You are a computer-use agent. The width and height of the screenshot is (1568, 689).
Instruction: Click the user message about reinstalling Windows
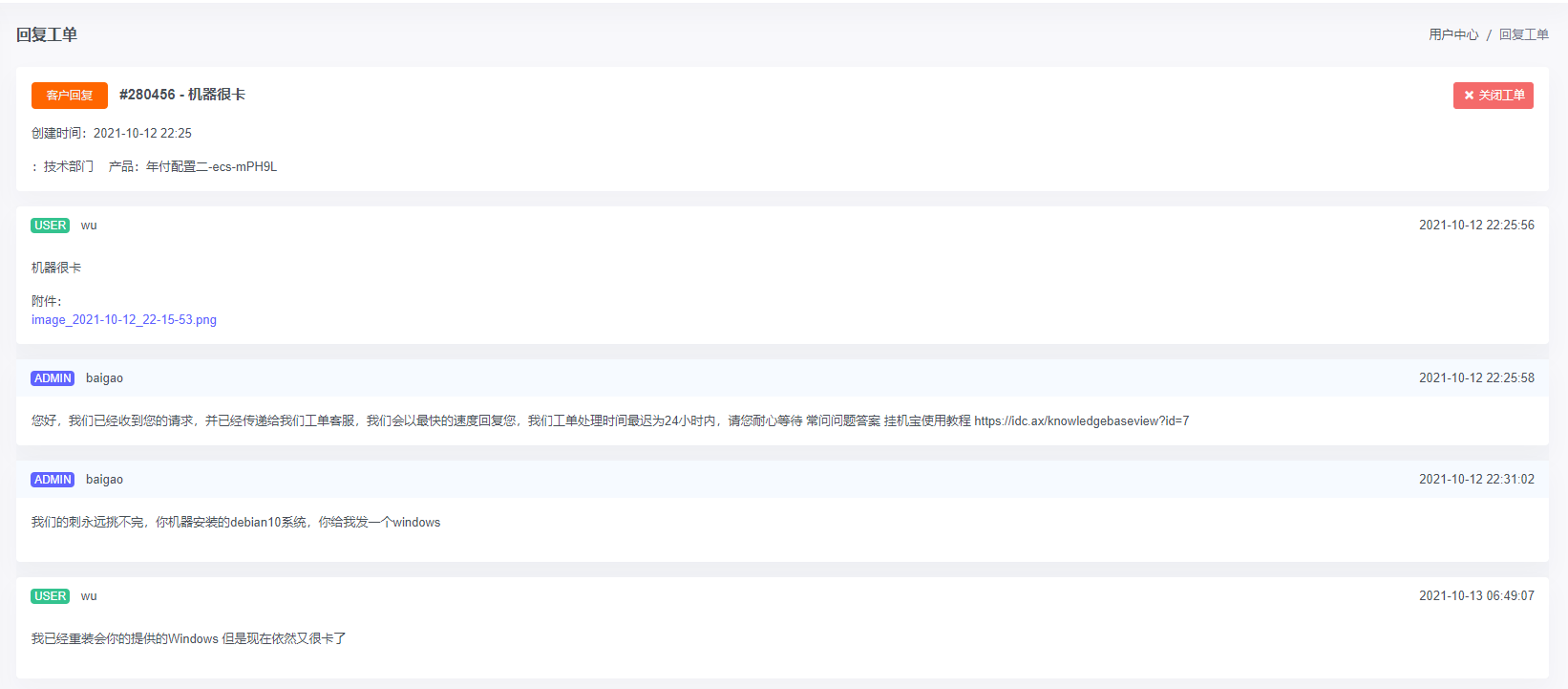pos(188,639)
